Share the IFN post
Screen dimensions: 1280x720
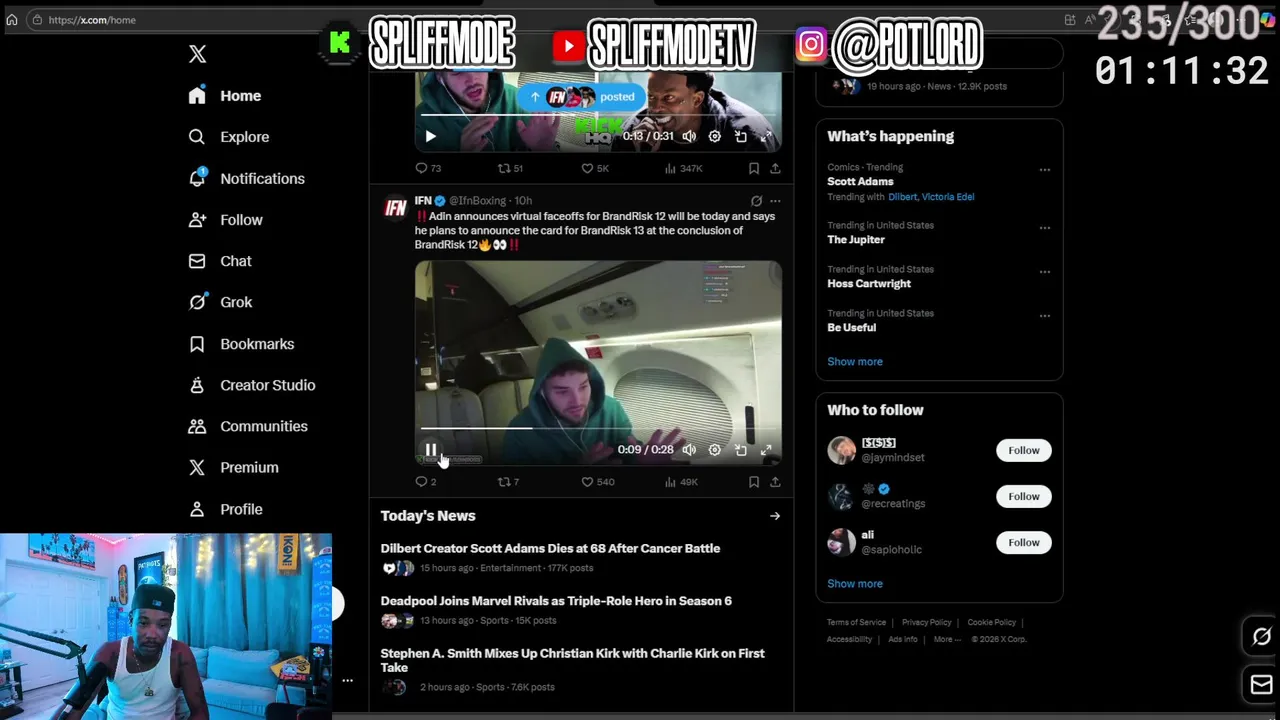(x=775, y=482)
